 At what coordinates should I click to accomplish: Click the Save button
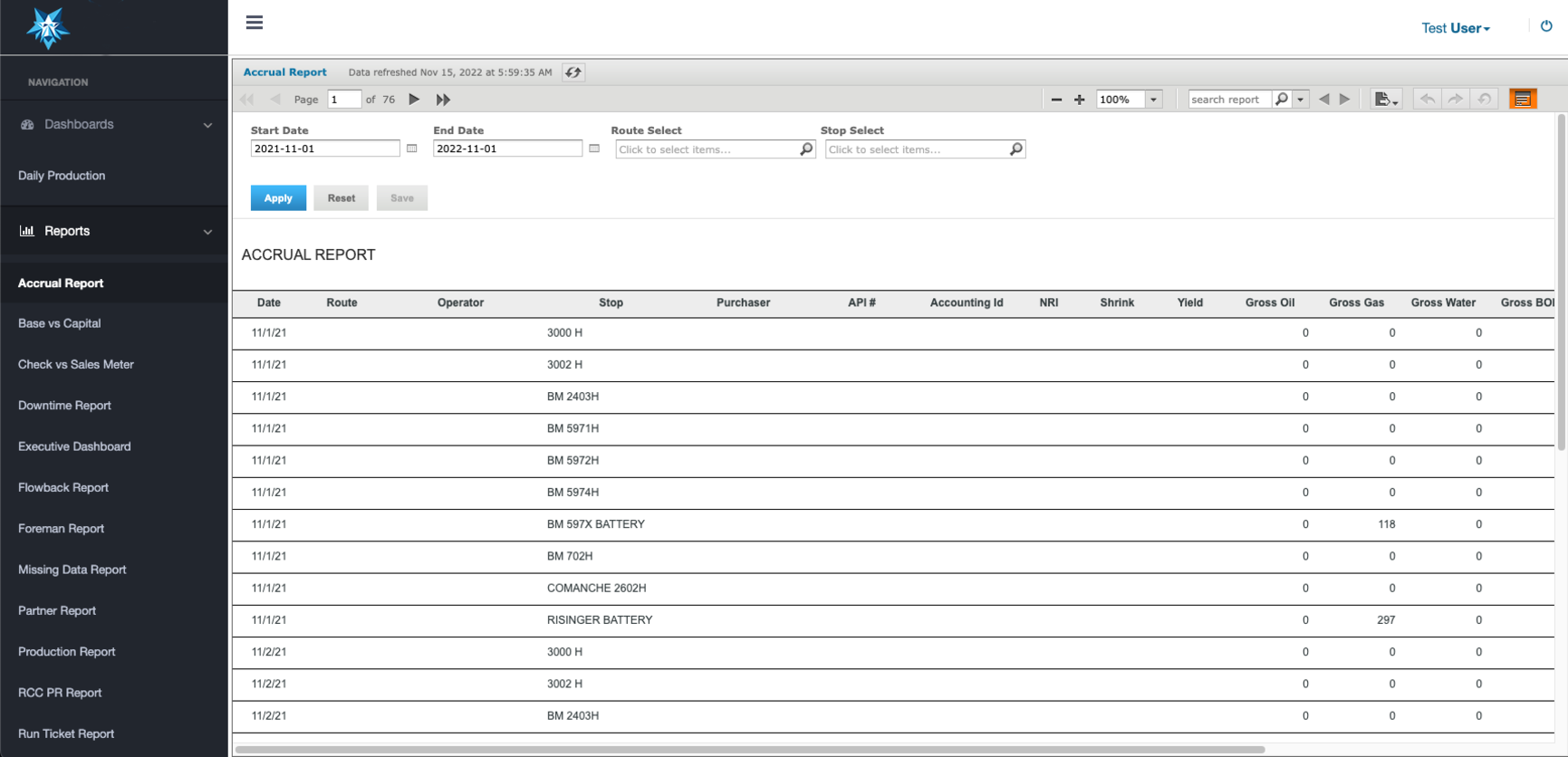402,198
